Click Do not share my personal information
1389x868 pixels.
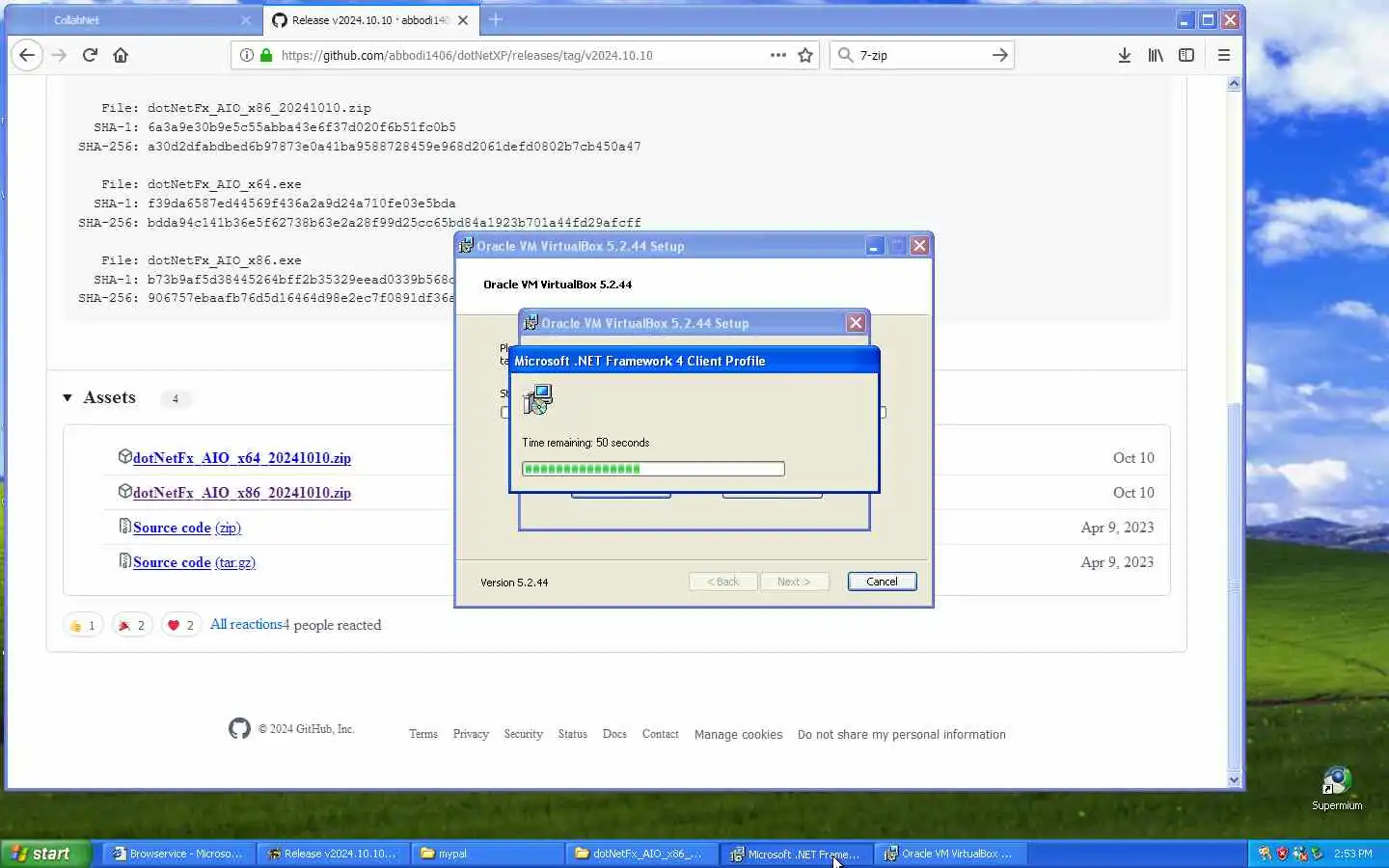pos(902,734)
